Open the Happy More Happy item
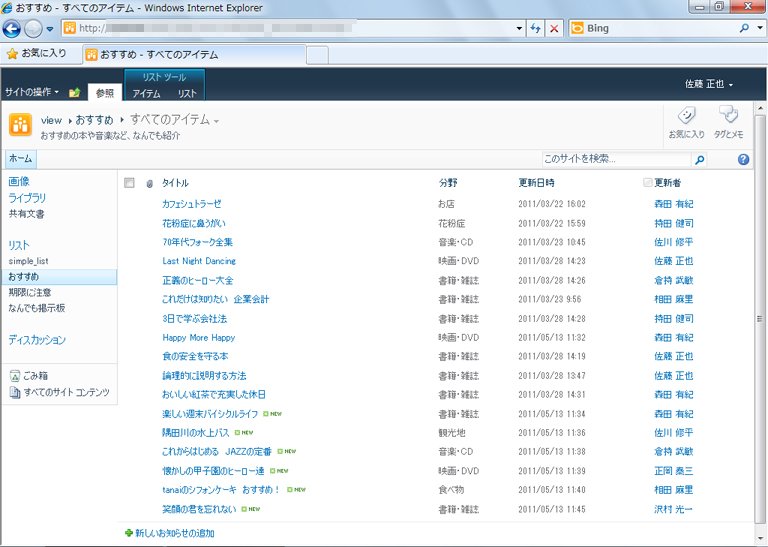This screenshot has width=768, height=547. 198,337
